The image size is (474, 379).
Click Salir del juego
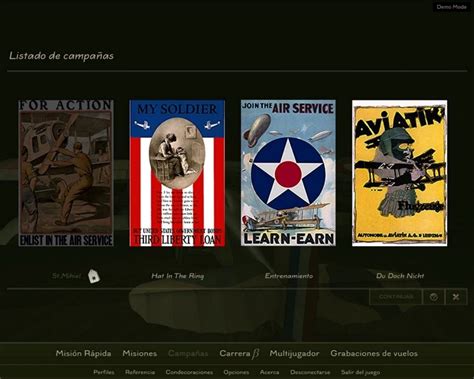coord(360,372)
